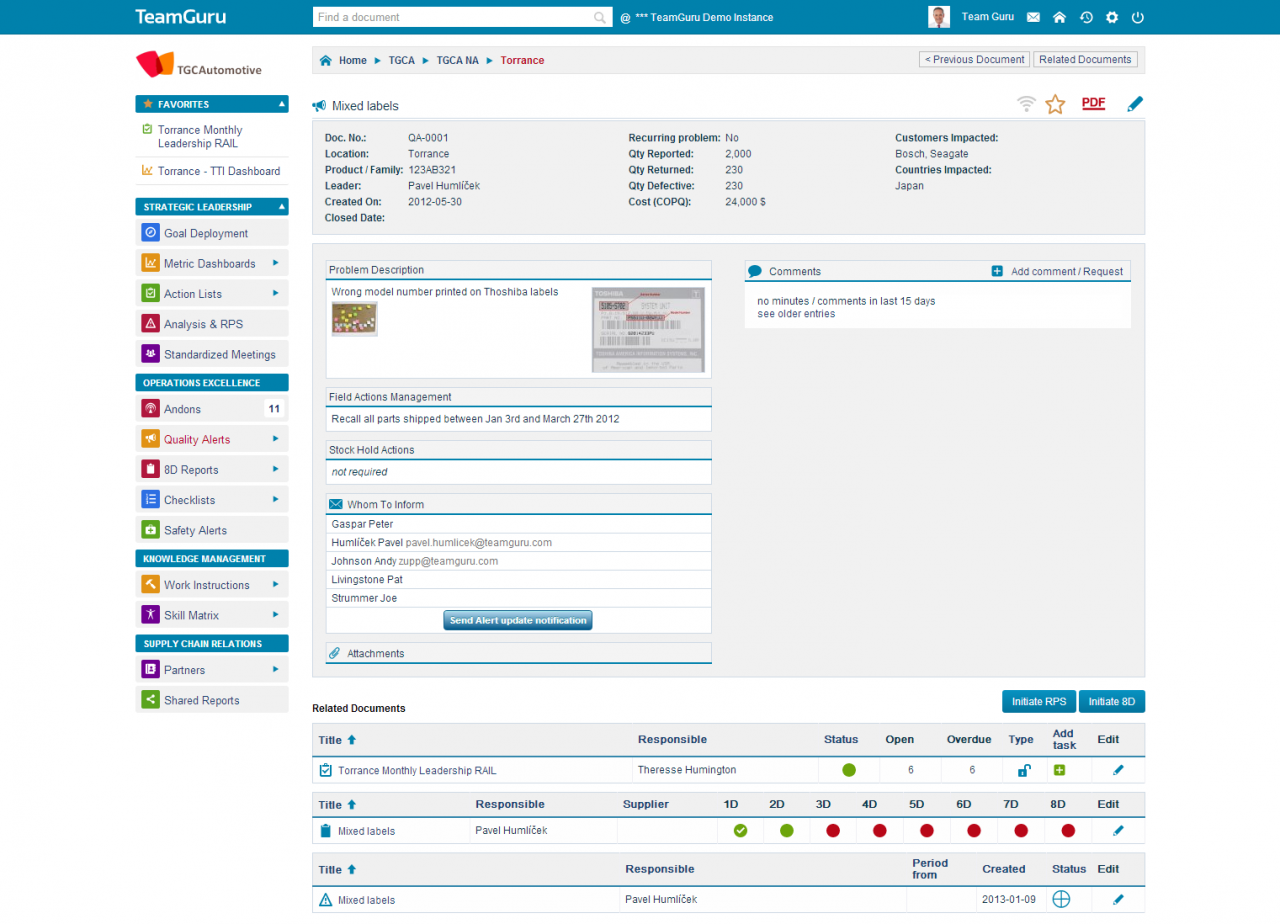Viewport: 1280px width, 924px height.
Task: Click the Find a document search field
Action: pyautogui.click(x=454, y=17)
